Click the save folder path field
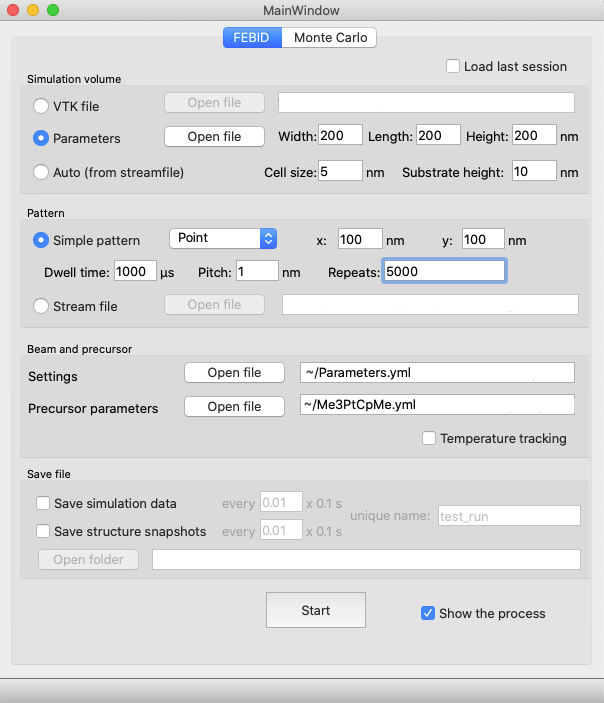 (366, 560)
